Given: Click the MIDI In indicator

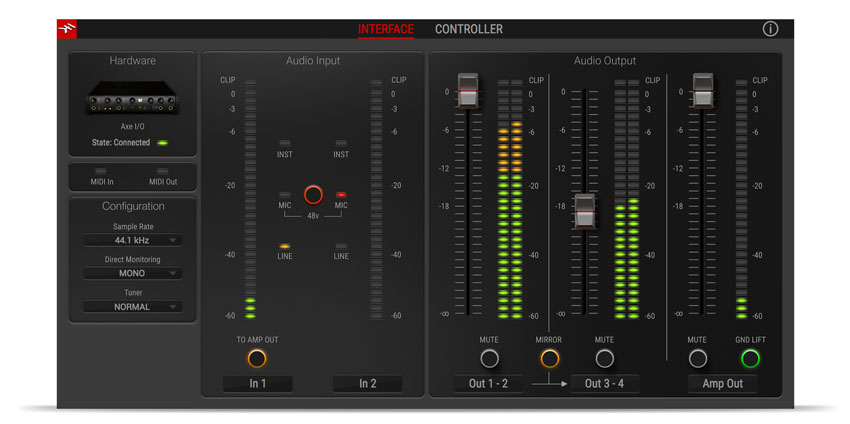Looking at the screenshot, I should (101, 171).
